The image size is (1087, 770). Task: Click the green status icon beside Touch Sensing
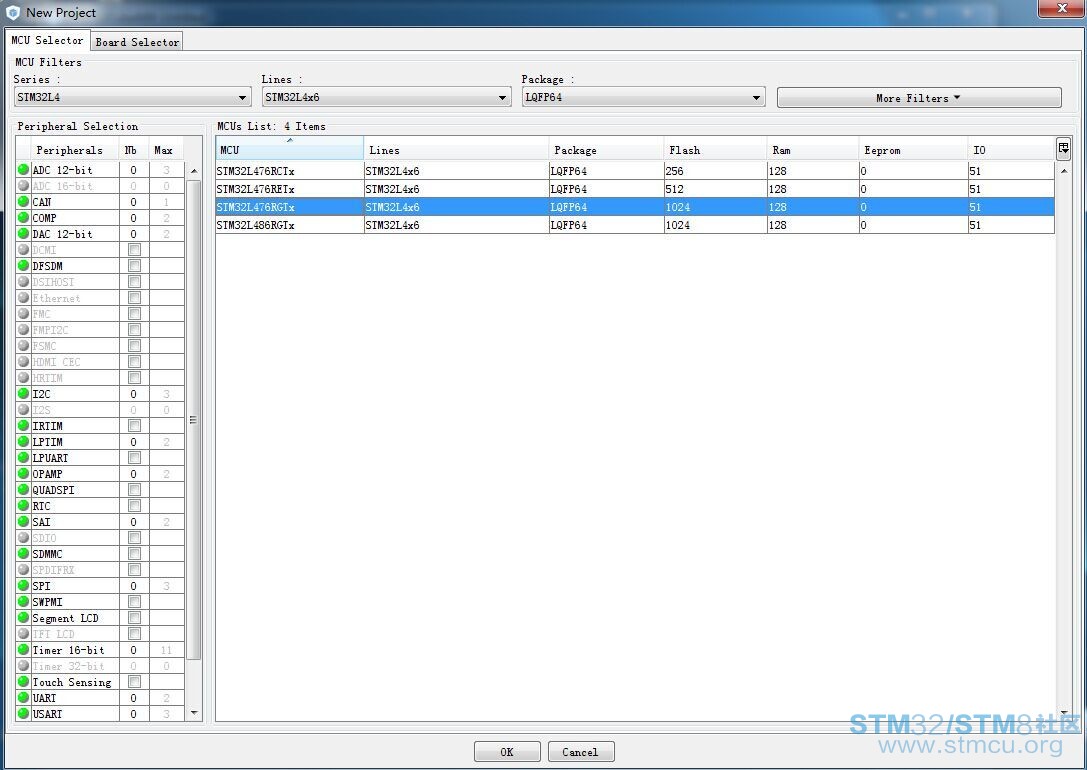tap(24, 681)
